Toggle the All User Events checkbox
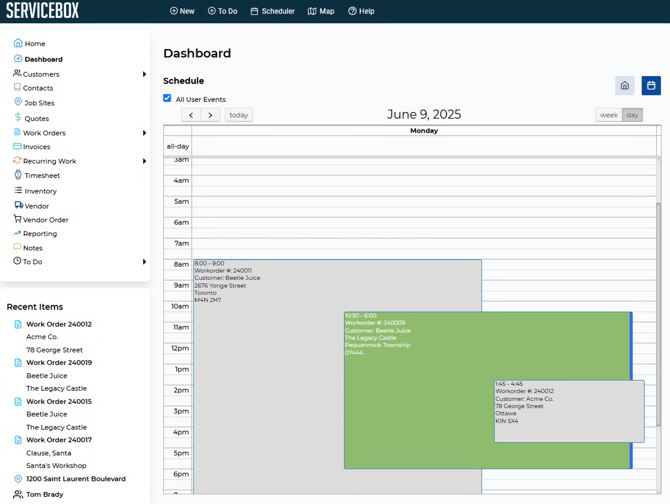 coord(167,98)
